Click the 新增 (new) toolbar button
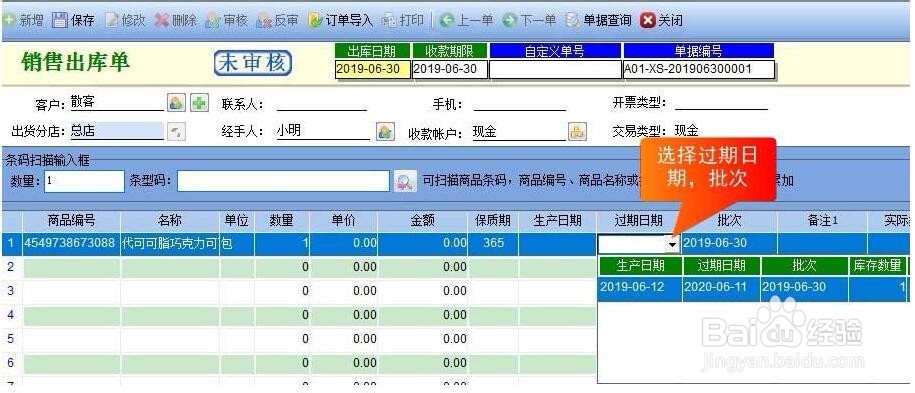 tap(24, 20)
